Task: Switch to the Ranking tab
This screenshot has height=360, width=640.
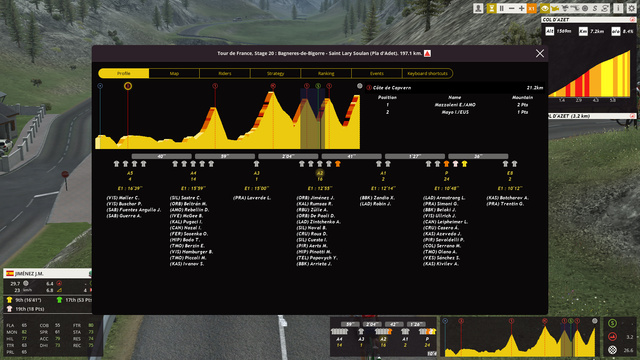Action: [326, 73]
